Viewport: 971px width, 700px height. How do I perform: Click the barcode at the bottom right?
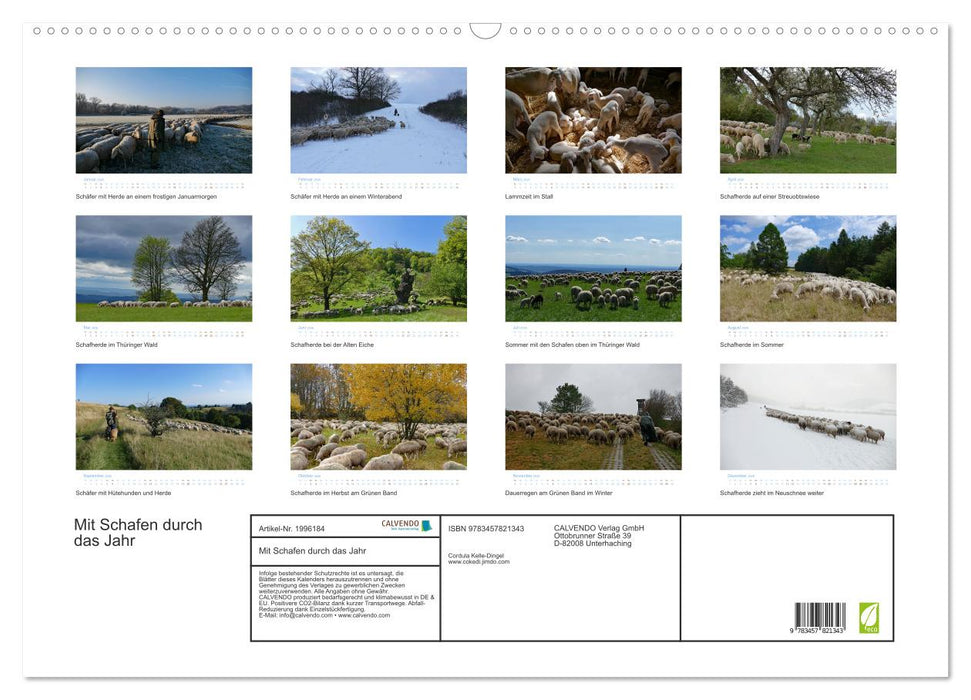pos(819,617)
